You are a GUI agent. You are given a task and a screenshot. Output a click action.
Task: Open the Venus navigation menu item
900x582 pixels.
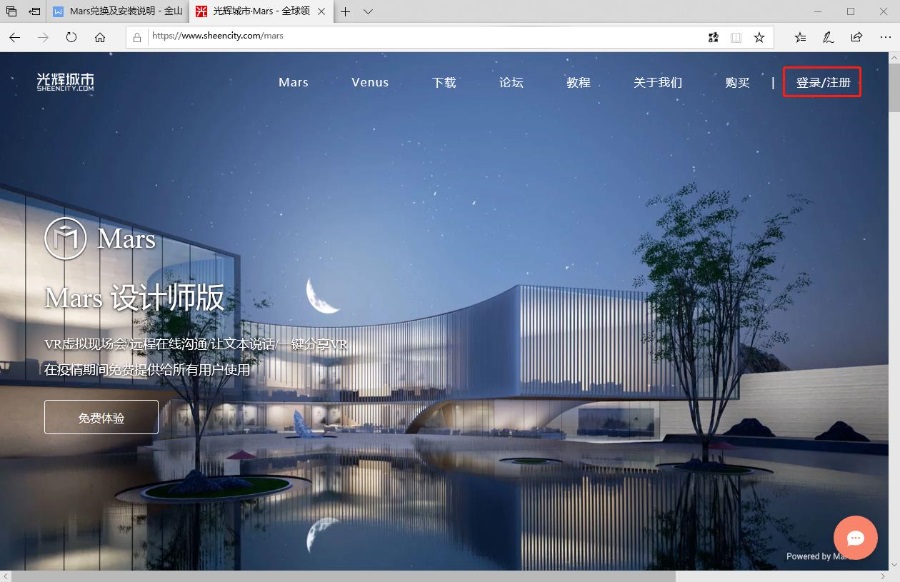pyautogui.click(x=370, y=83)
